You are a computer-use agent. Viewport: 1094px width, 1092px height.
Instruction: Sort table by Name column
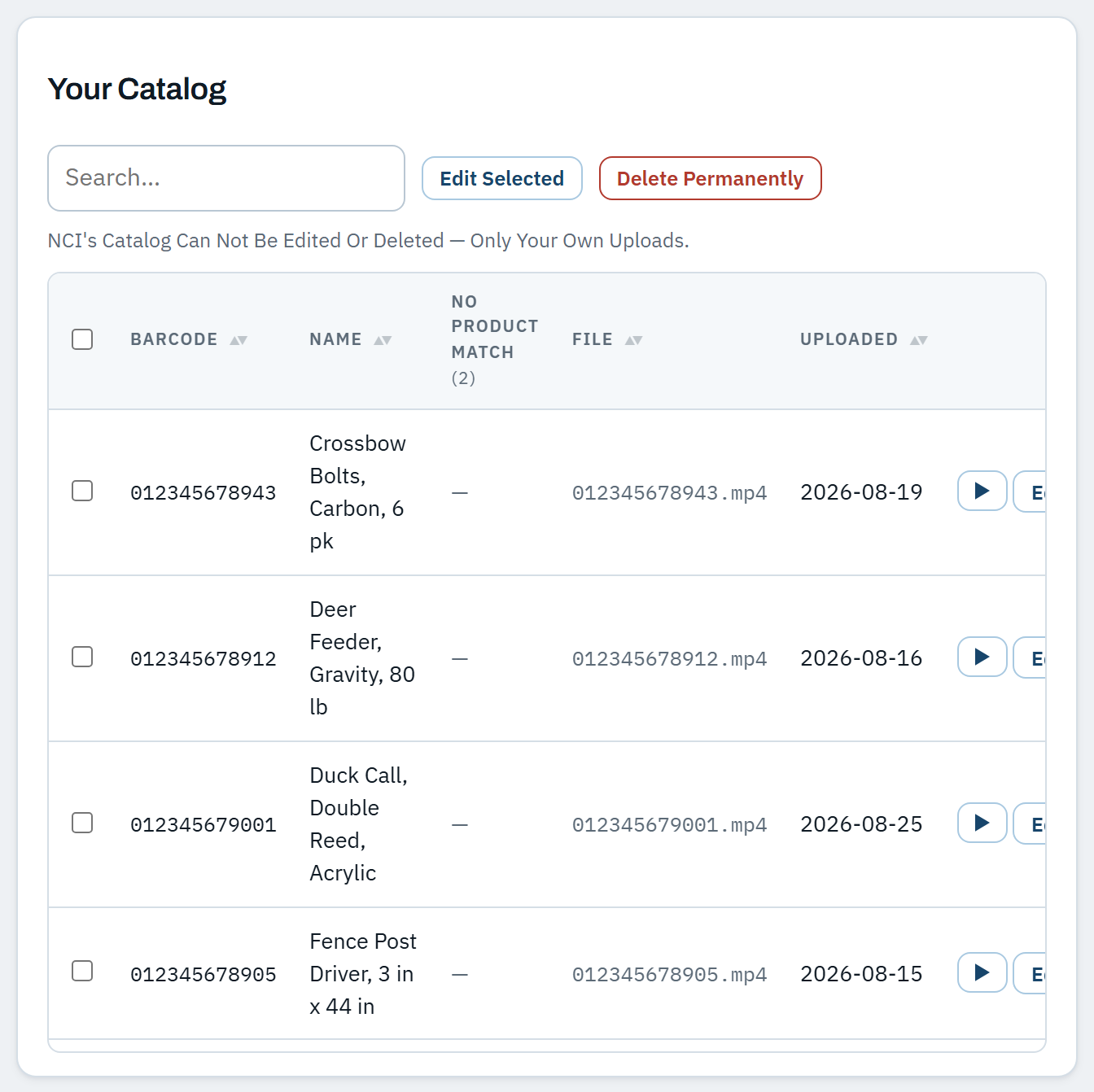(350, 339)
